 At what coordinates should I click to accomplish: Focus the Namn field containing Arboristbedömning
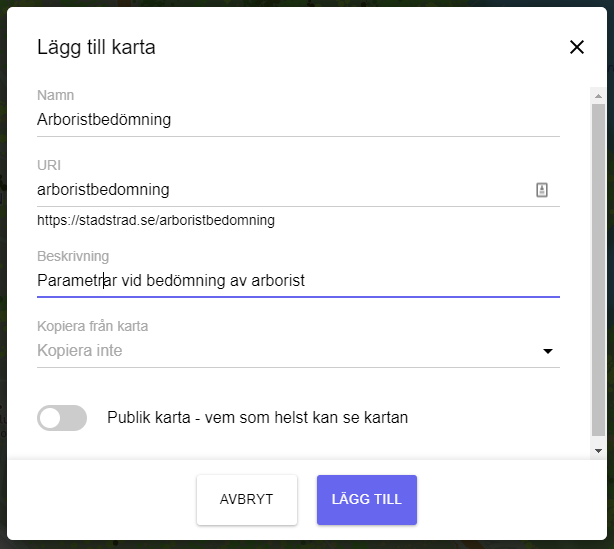click(298, 120)
